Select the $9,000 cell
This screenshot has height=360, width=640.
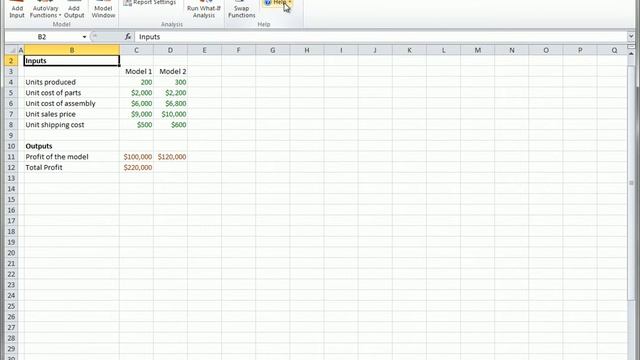click(x=137, y=114)
